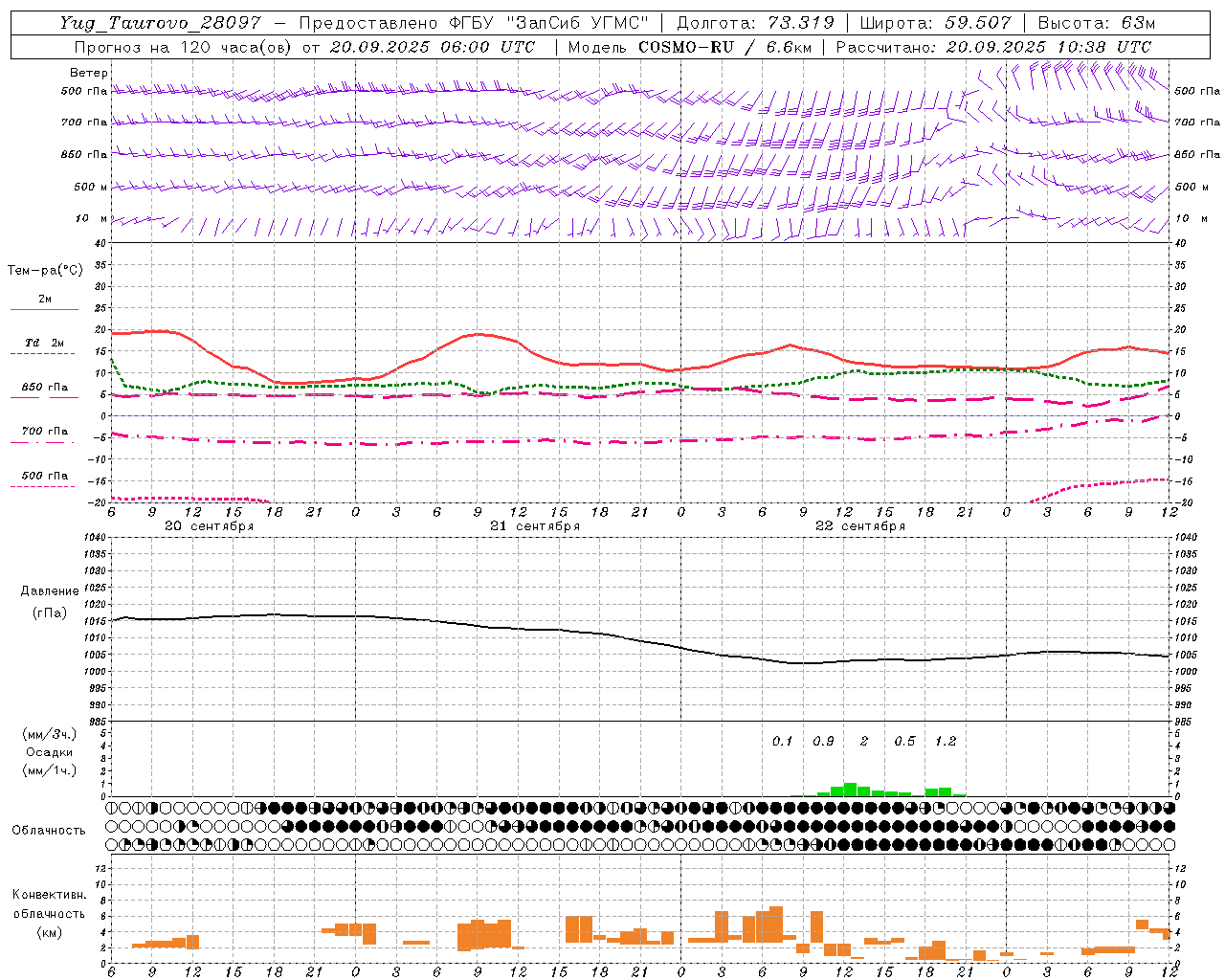Click the '500 гПа' temperature legend entry
This screenshot has height=980, width=1225.
[45, 476]
